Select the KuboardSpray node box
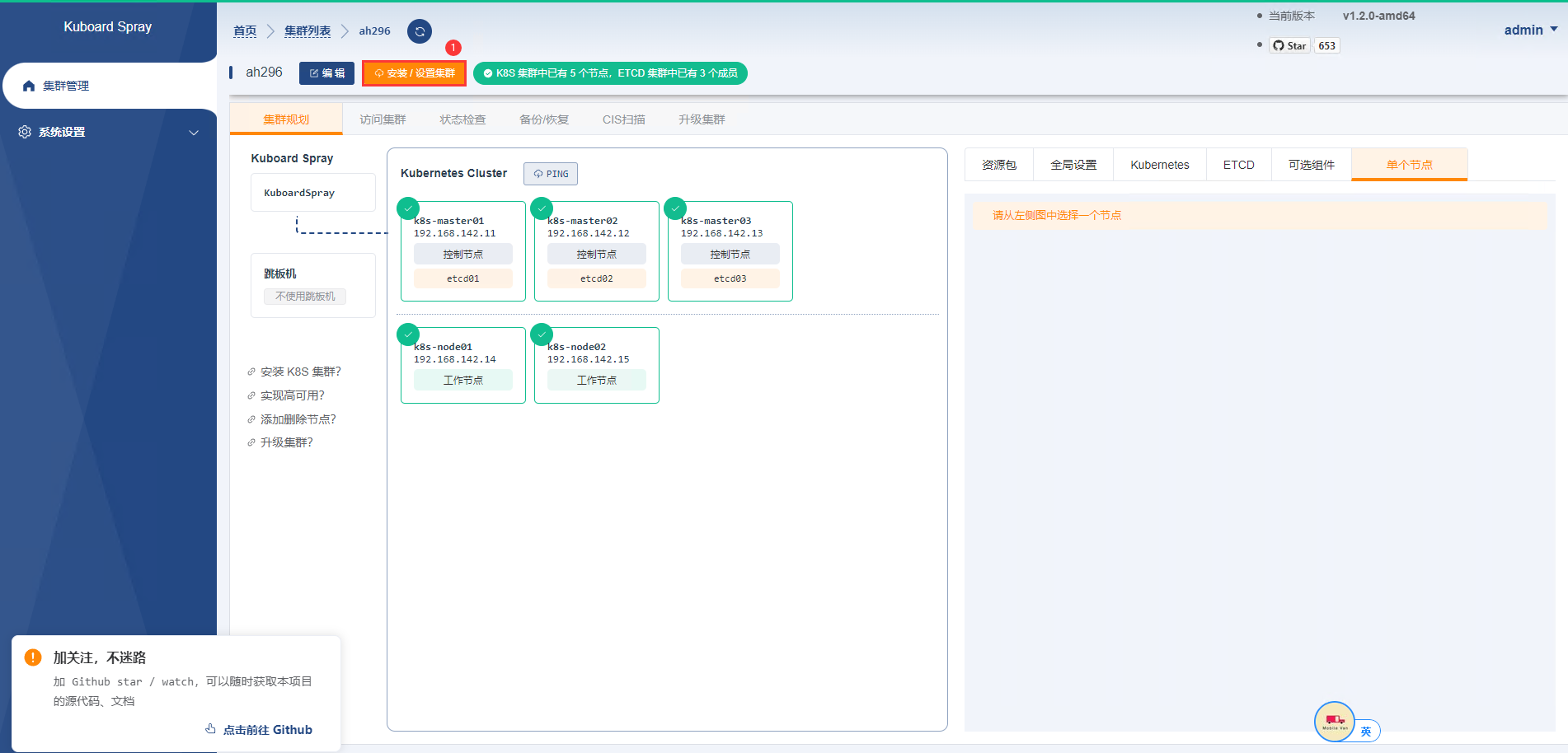The width and height of the screenshot is (1568, 753). click(313, 193)
